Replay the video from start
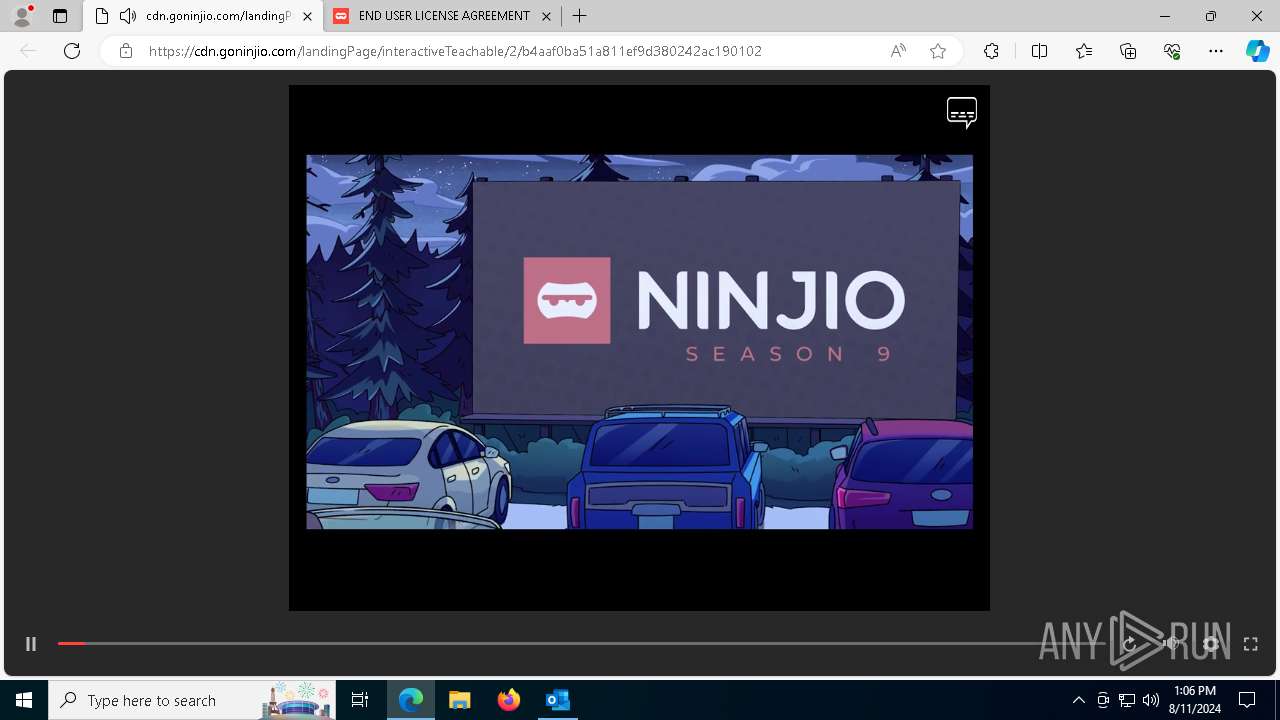1280x720 pixels. pyautogui.click(x=1130, y=644)
